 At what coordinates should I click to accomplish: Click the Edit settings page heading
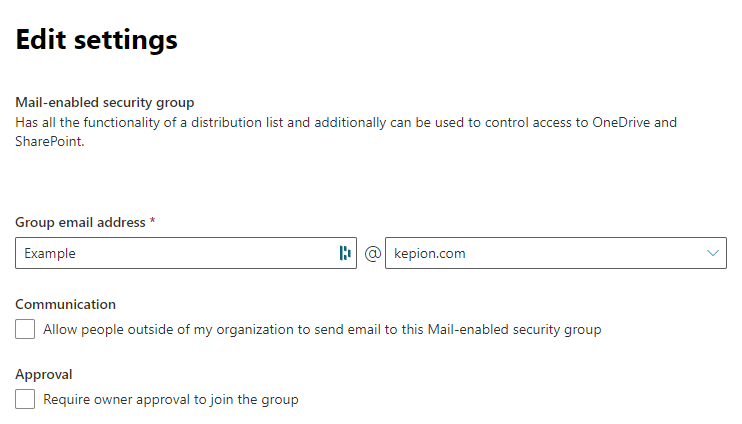click(97, 39)
